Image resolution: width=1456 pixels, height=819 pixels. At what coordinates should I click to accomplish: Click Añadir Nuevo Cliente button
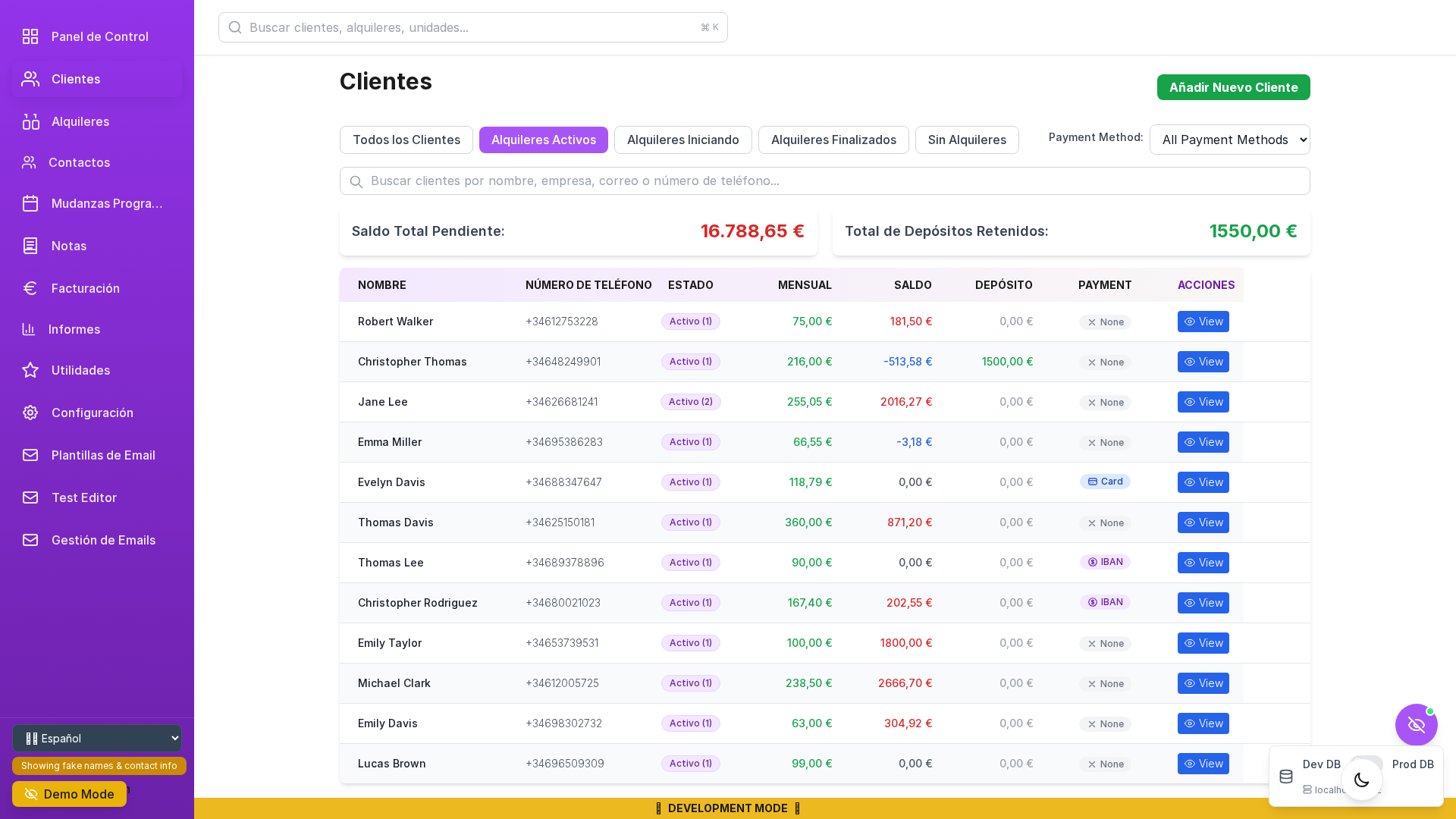(x=1233, y=87)
